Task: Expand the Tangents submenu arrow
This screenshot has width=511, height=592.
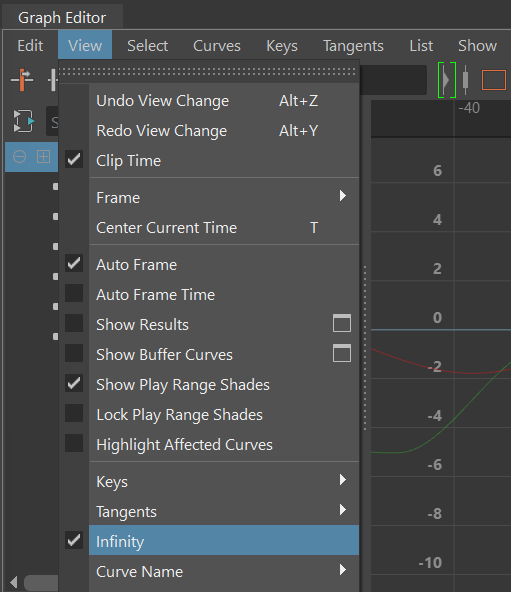Action: tap(343, 510)
